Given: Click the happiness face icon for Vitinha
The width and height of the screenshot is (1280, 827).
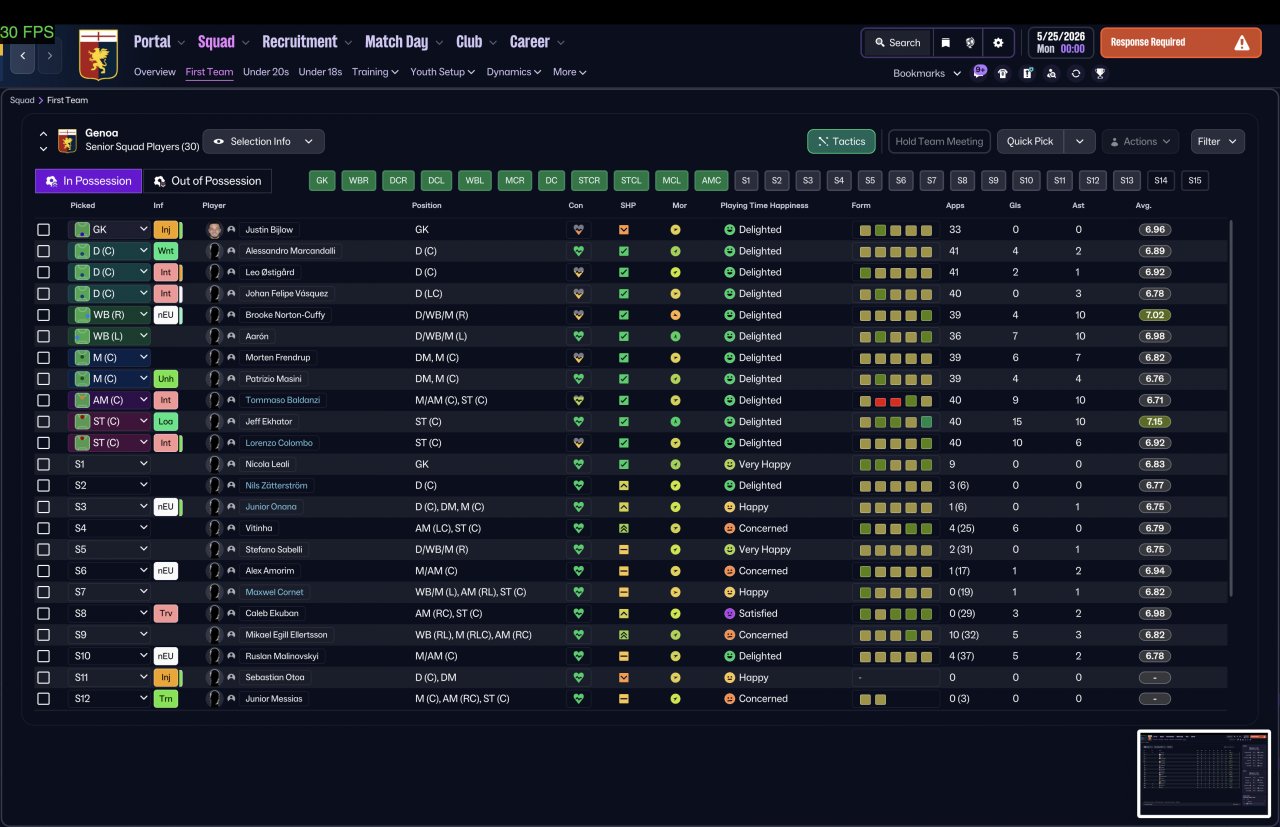Looking at the screenshot, I should point(729,528).
